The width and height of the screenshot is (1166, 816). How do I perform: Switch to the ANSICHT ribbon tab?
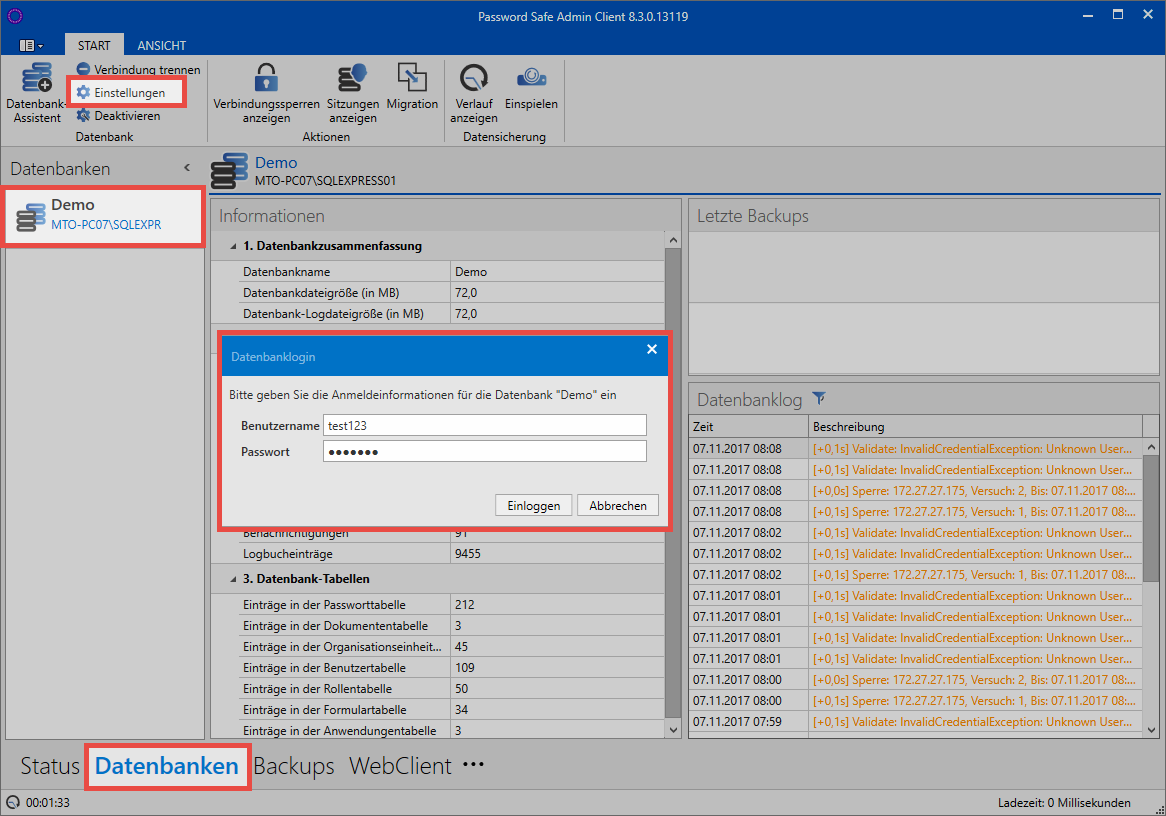coord(161,45)
